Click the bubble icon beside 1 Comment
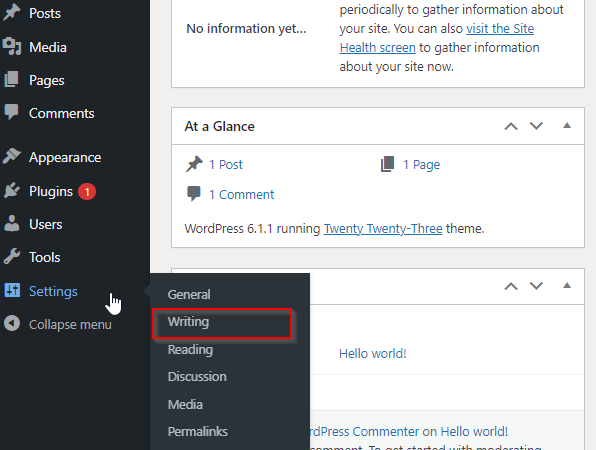Screen dimensions: 596x450 (x=194, y=193)
